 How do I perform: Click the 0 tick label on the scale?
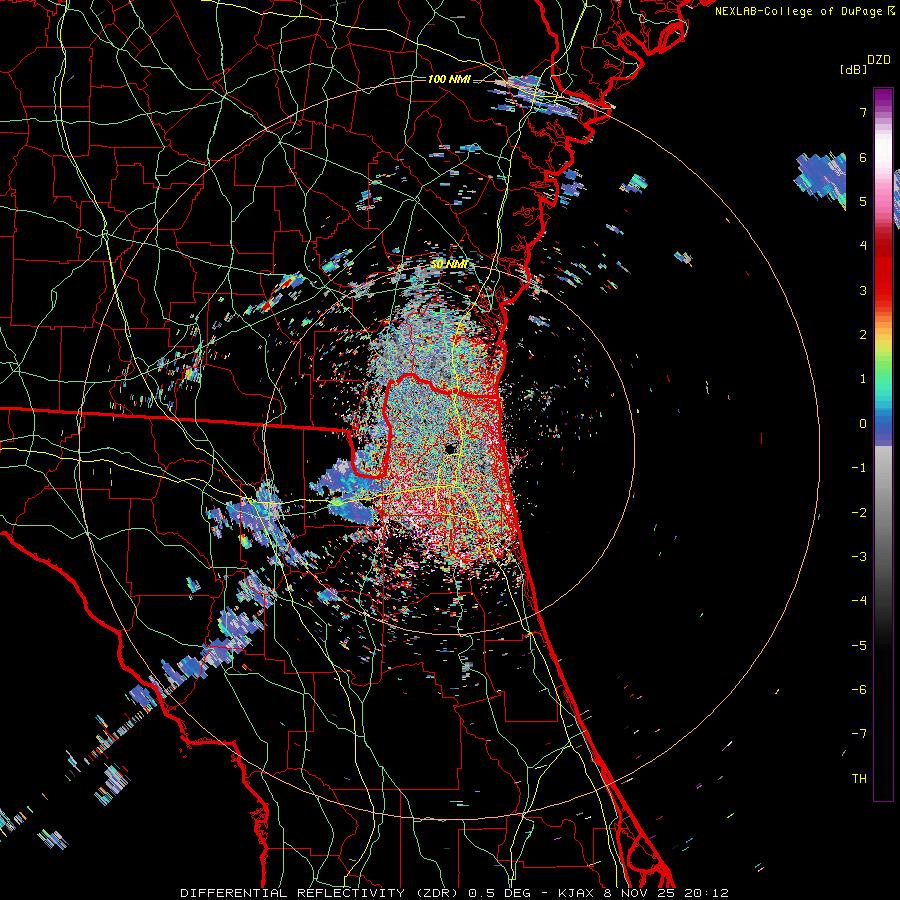coord(863,424)
